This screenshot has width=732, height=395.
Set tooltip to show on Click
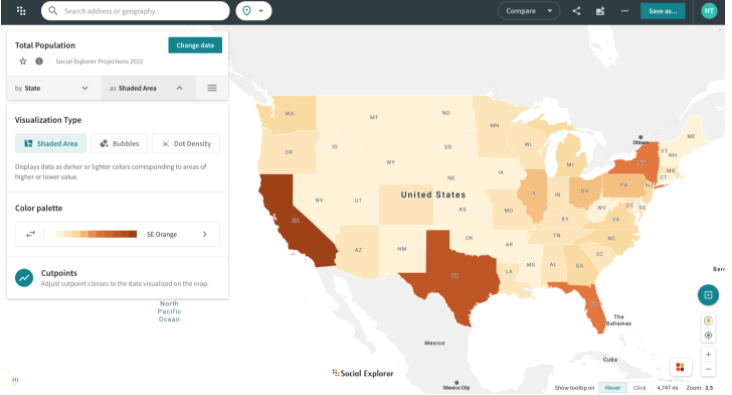coord(639,388)
